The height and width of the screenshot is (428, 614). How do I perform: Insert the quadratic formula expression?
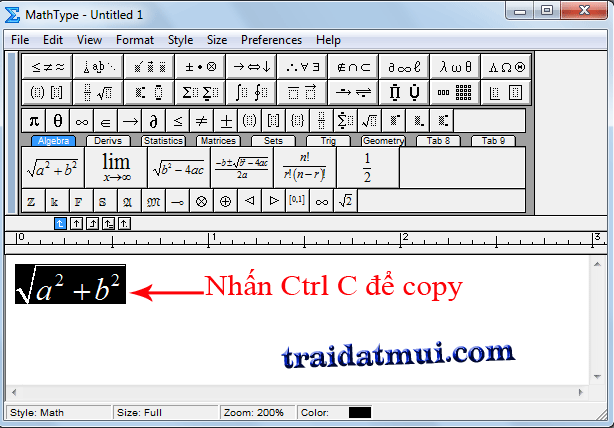242,168
